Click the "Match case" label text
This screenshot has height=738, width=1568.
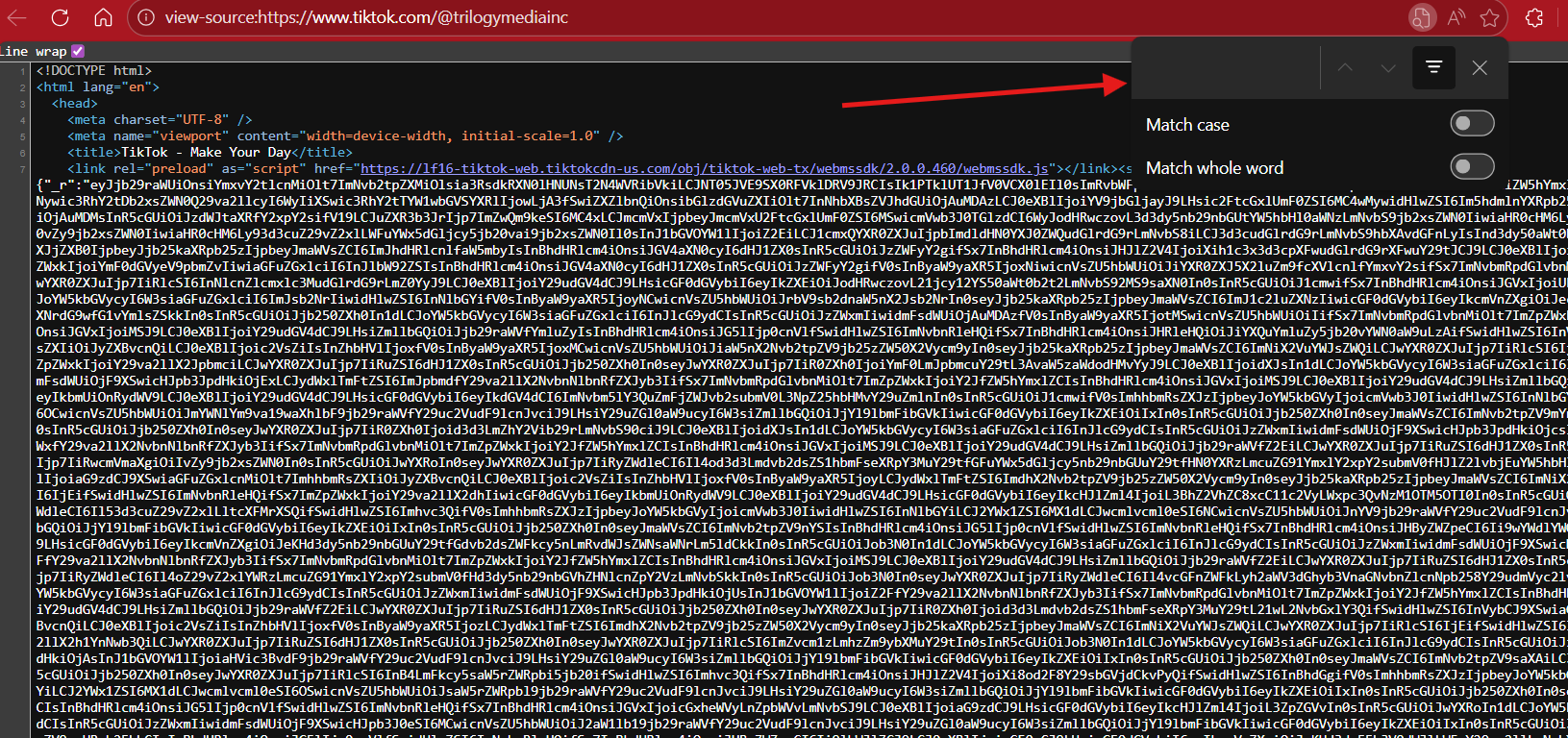pyautogui.click(x=1187, y=125)
